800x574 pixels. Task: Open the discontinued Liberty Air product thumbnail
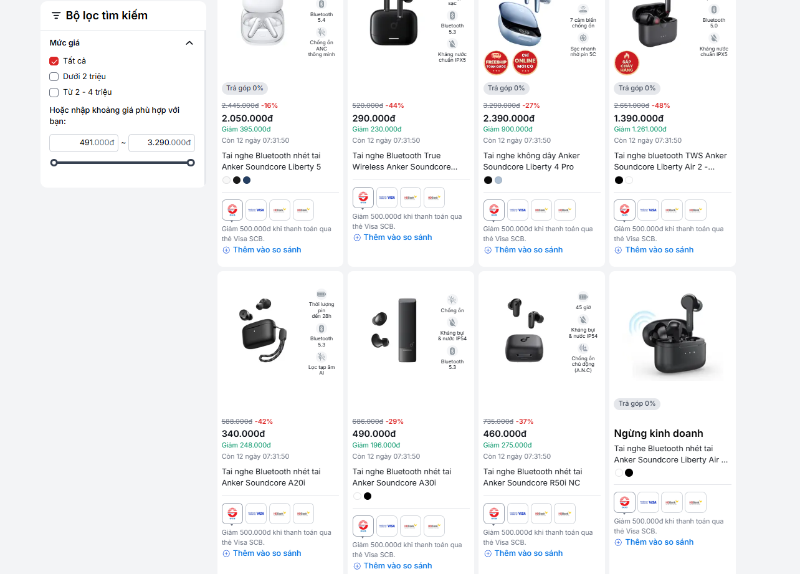pyautogui.click(x=672, y=337)
